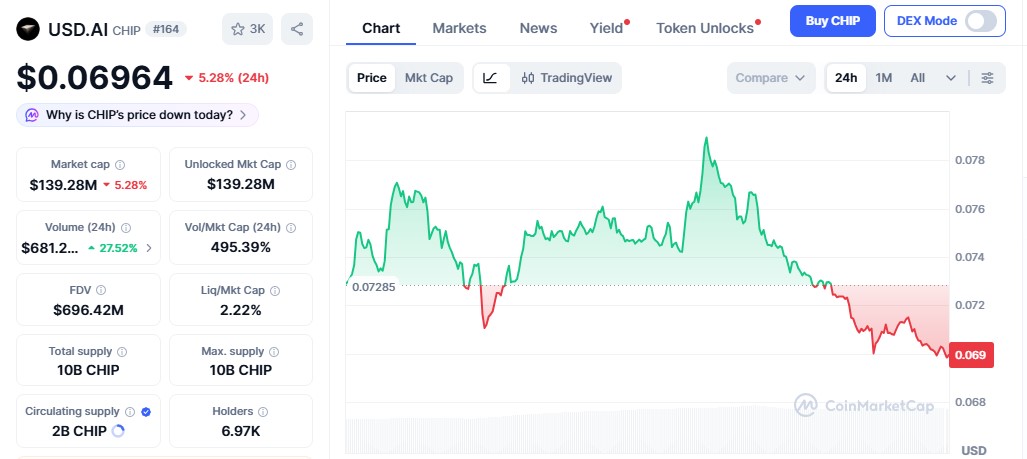Click the USD currency label on chart
Image resolution: width=1027 pixels, height=459 pixels.
tap(973, 450)
